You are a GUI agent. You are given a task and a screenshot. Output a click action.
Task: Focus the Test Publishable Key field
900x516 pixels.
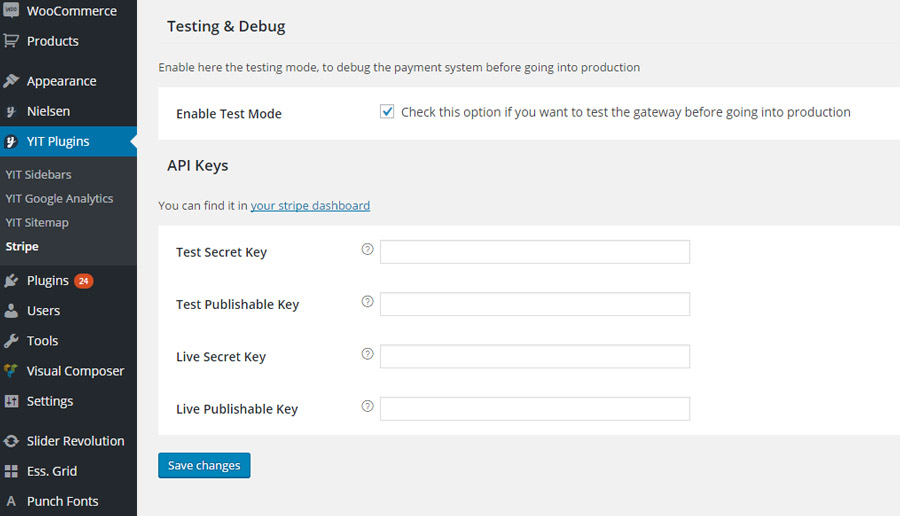[535, 304]
